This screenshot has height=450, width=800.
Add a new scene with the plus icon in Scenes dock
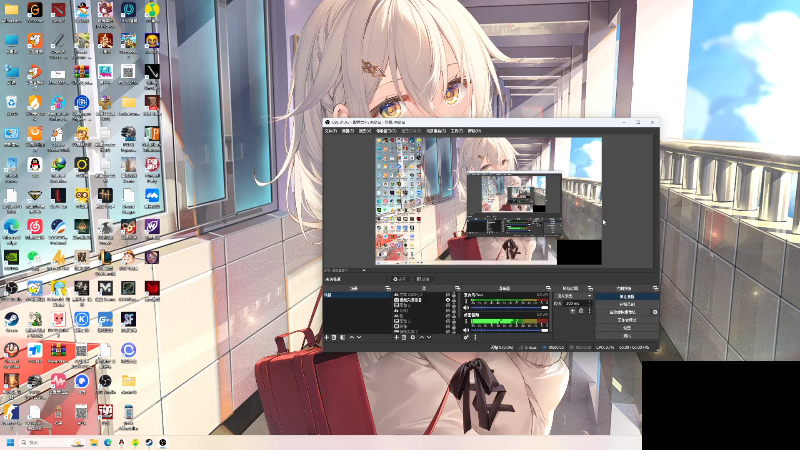(x=327, y=337)
